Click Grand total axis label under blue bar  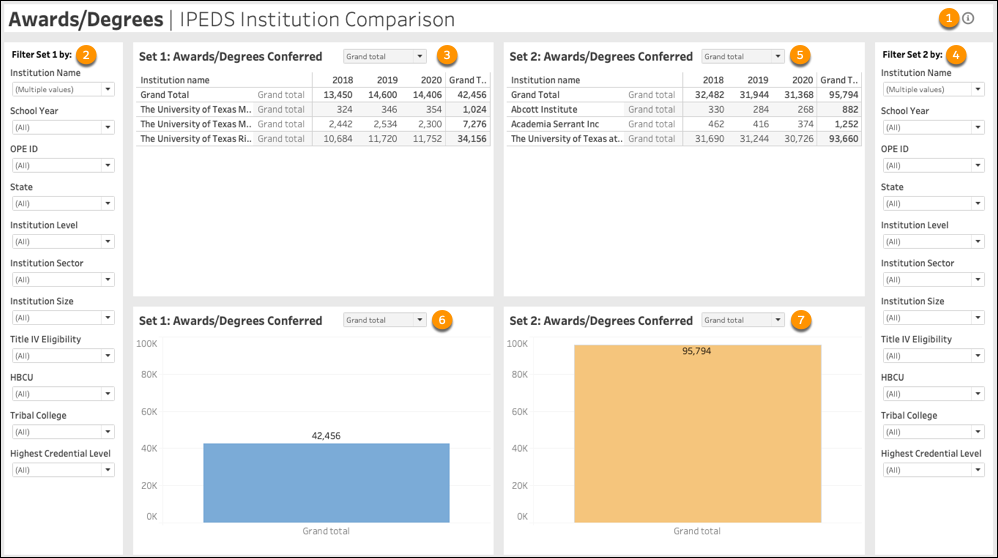(x=326, y=531)
